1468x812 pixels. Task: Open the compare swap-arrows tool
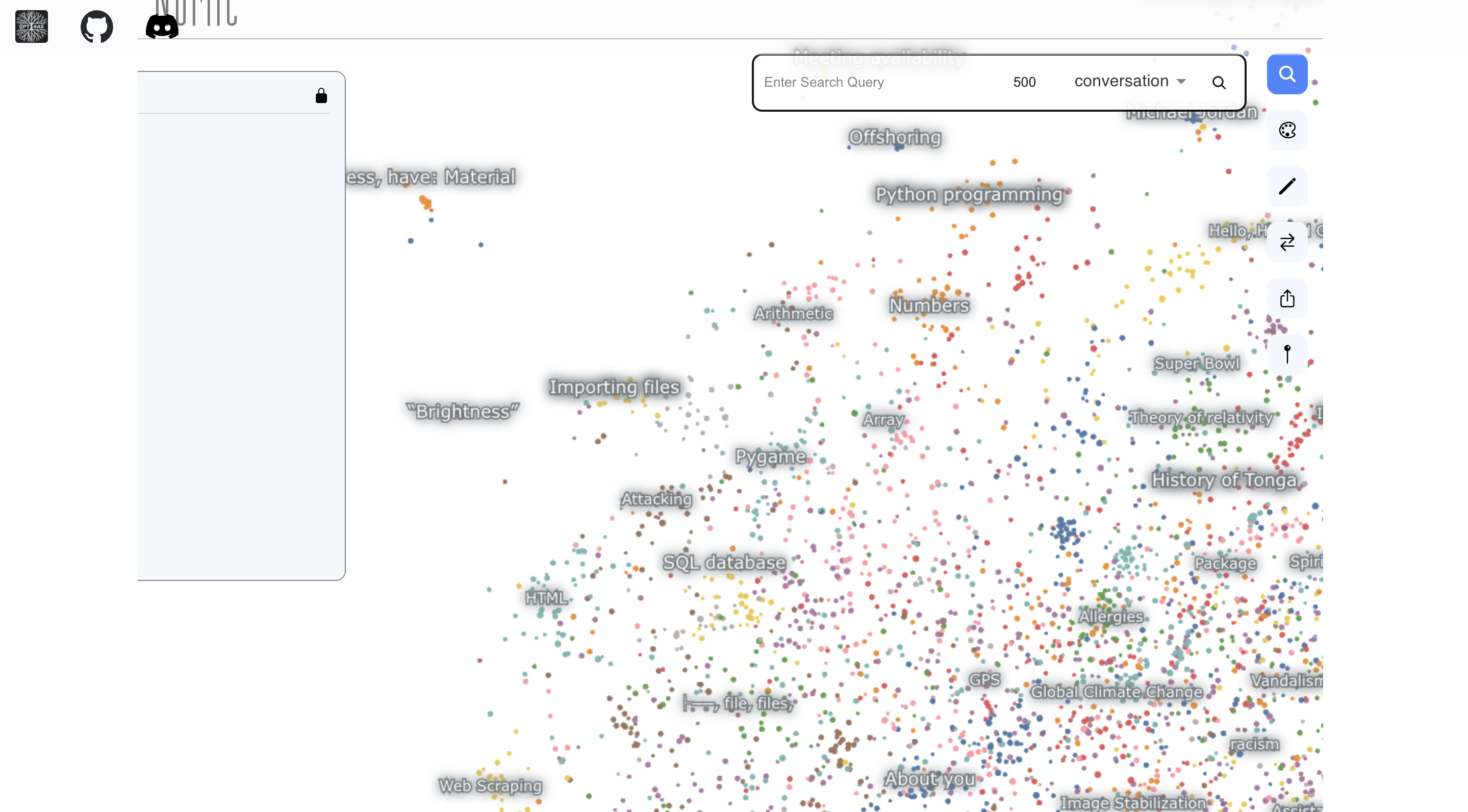[1287, 242]
